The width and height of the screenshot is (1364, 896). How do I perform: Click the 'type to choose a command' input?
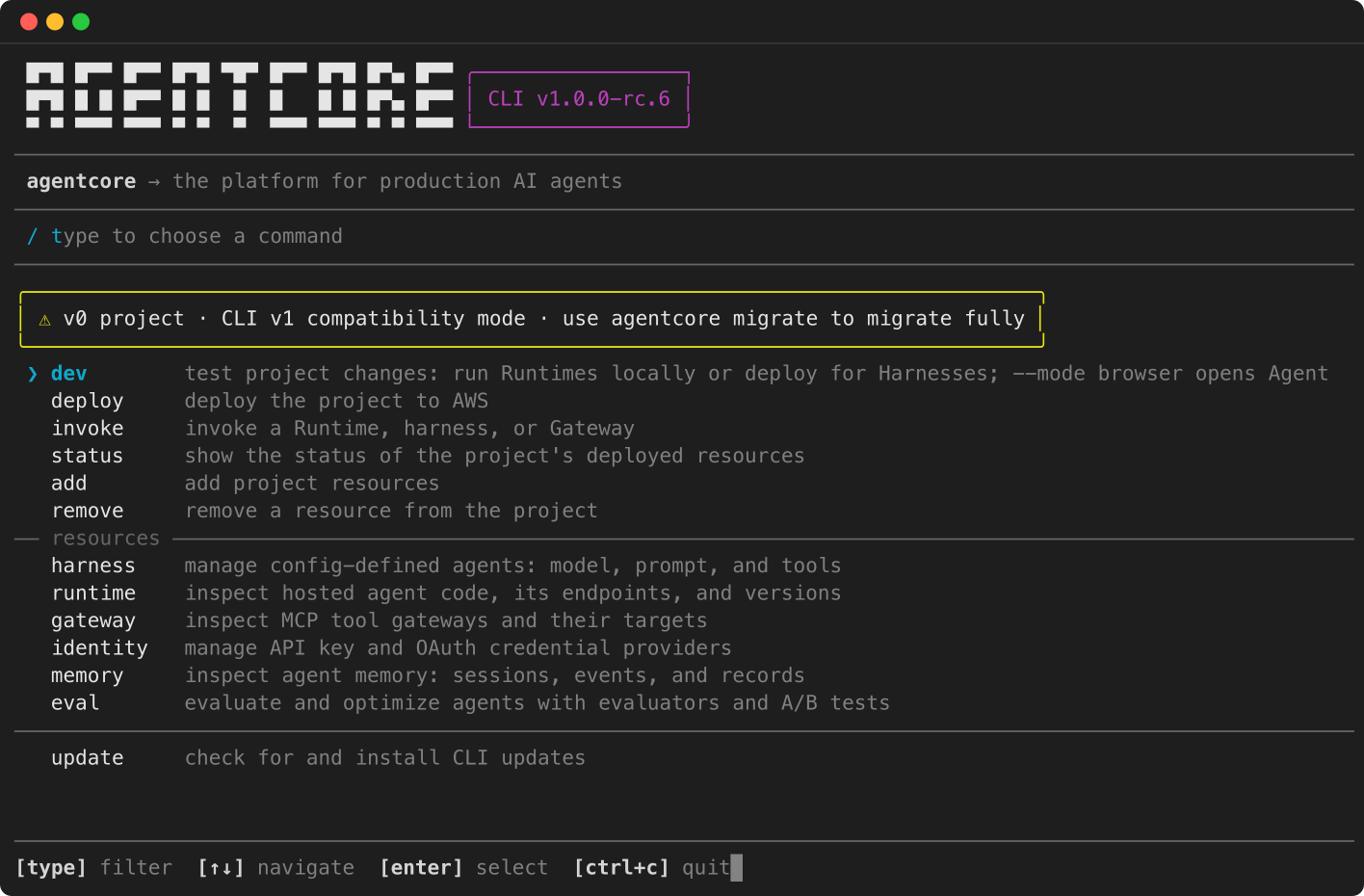197,237
